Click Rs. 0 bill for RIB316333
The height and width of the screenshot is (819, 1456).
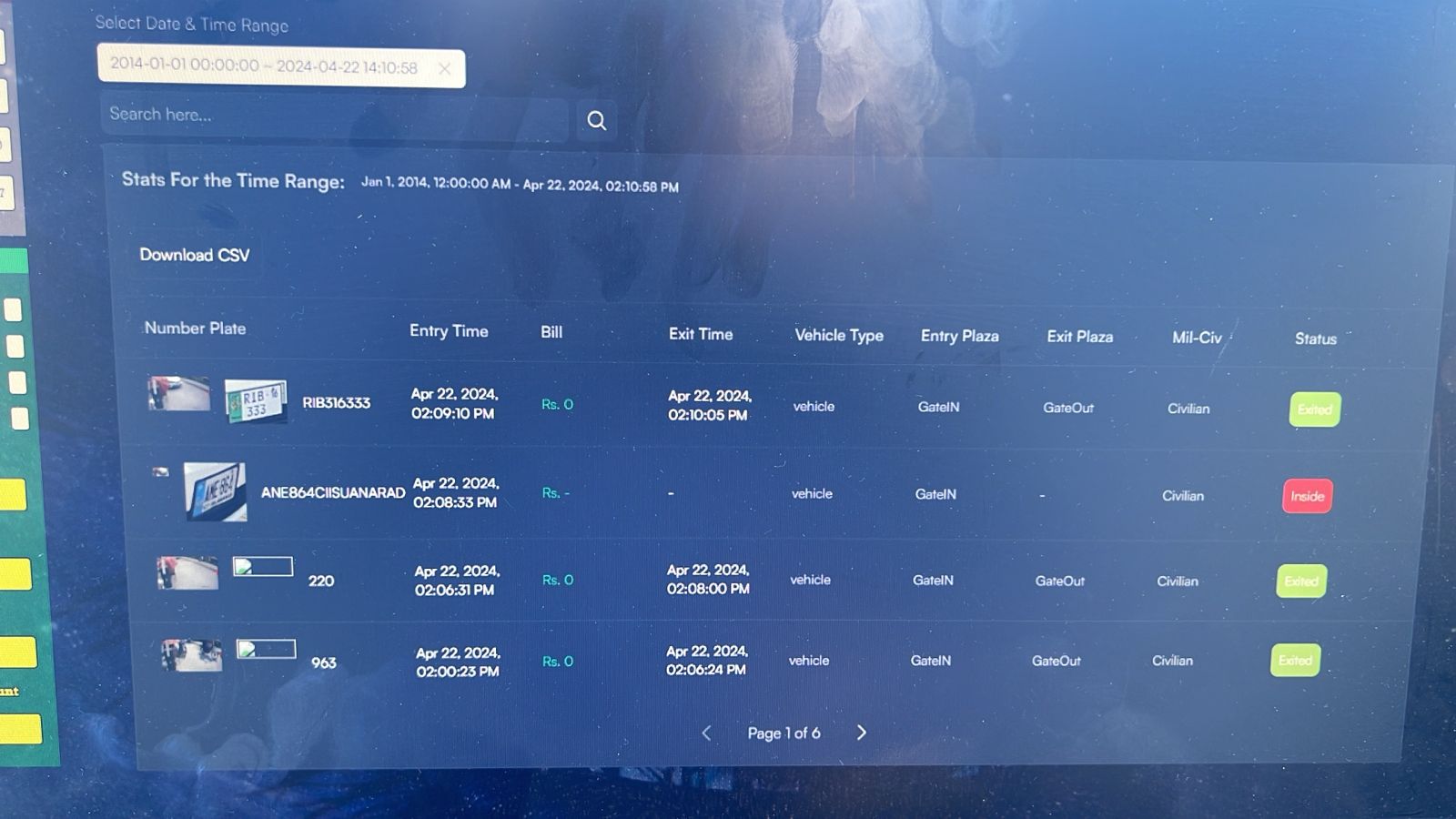557,404
